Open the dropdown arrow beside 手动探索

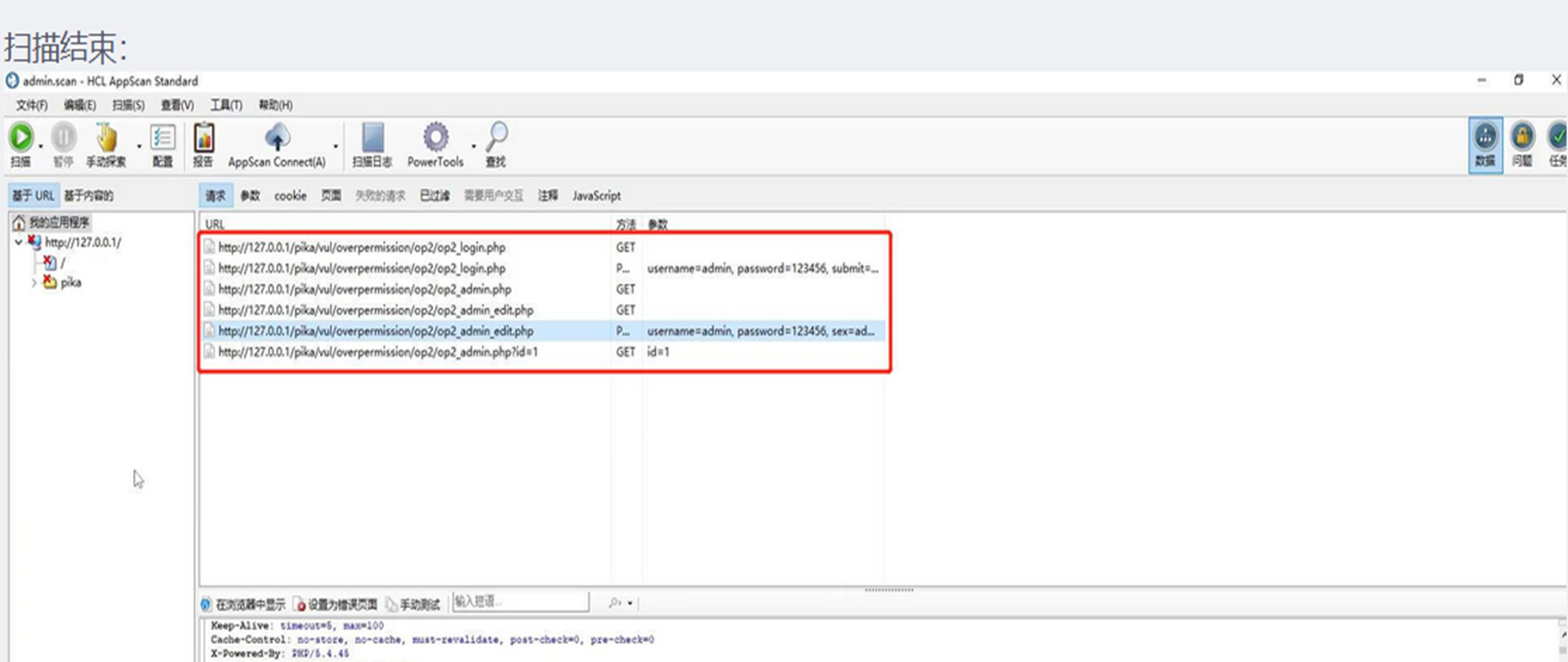click(x=139, y=146)
